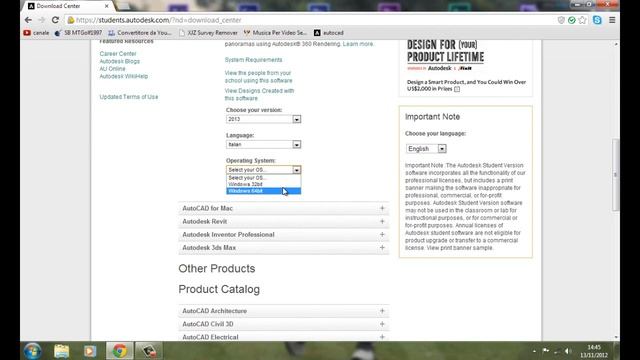Image resolution: width=640 pixels, height=360 pixels.
Task: Expand the AutoCAD for Mac section
Action: pos(284,208)
